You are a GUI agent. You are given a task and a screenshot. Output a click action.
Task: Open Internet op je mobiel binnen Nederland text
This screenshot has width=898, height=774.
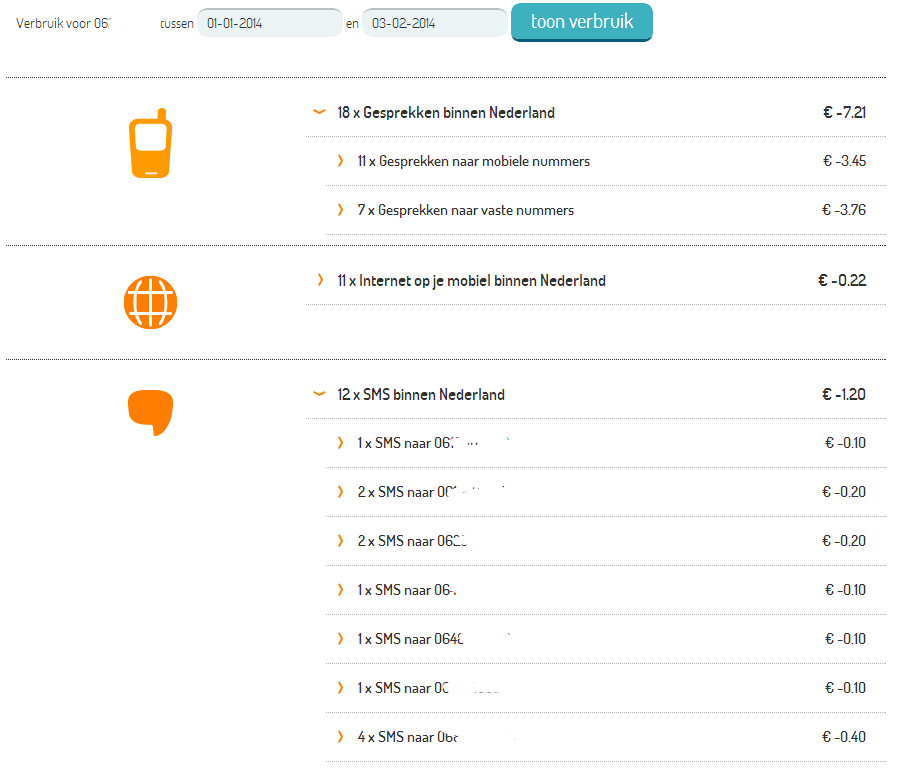pyautogui.click(x=471, y=281)
